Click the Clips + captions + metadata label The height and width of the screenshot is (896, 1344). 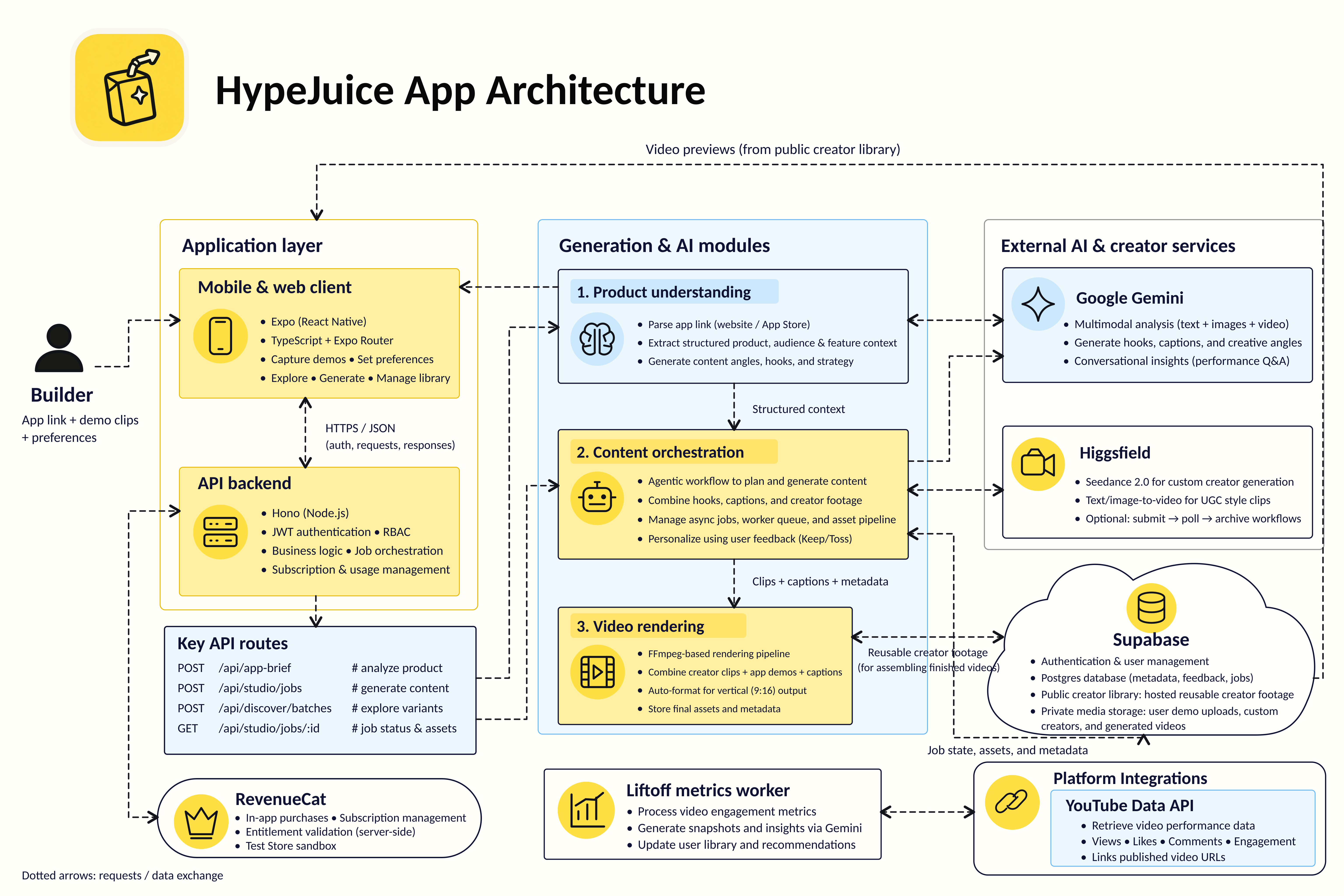[x=820, y=581]
